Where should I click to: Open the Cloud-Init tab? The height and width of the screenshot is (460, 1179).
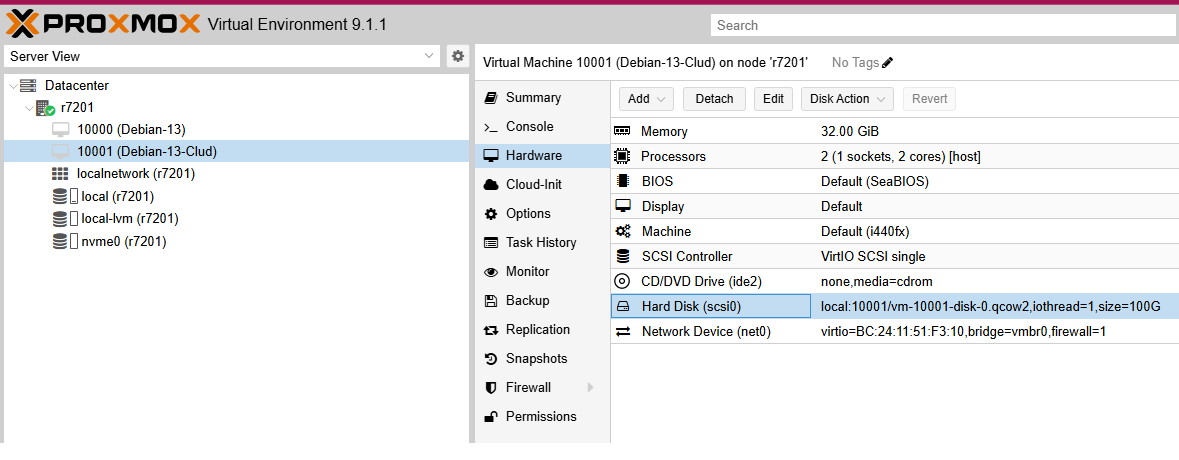pyautogui.click(x=534, y=185)
